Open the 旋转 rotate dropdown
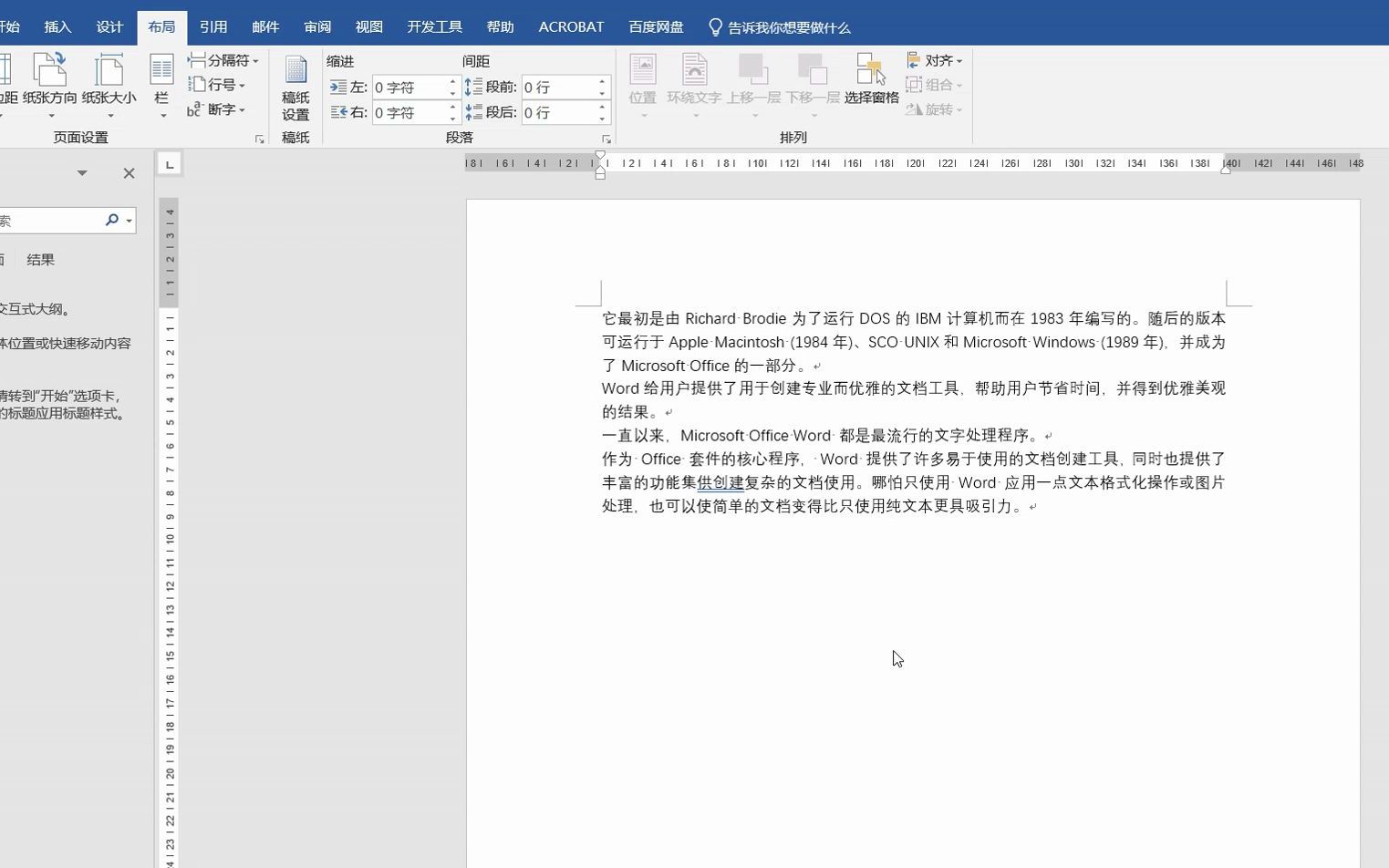This screenshot has height=868, width=1389. point(935,109)
